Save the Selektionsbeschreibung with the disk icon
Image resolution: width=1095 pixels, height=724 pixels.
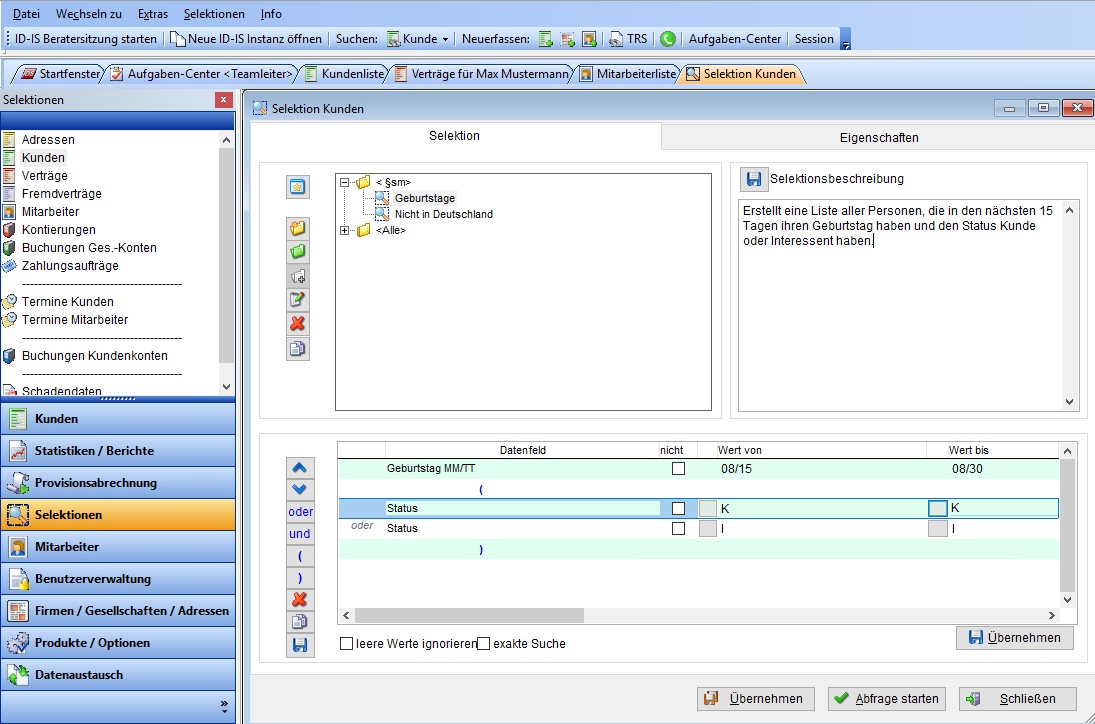(754, 179)
